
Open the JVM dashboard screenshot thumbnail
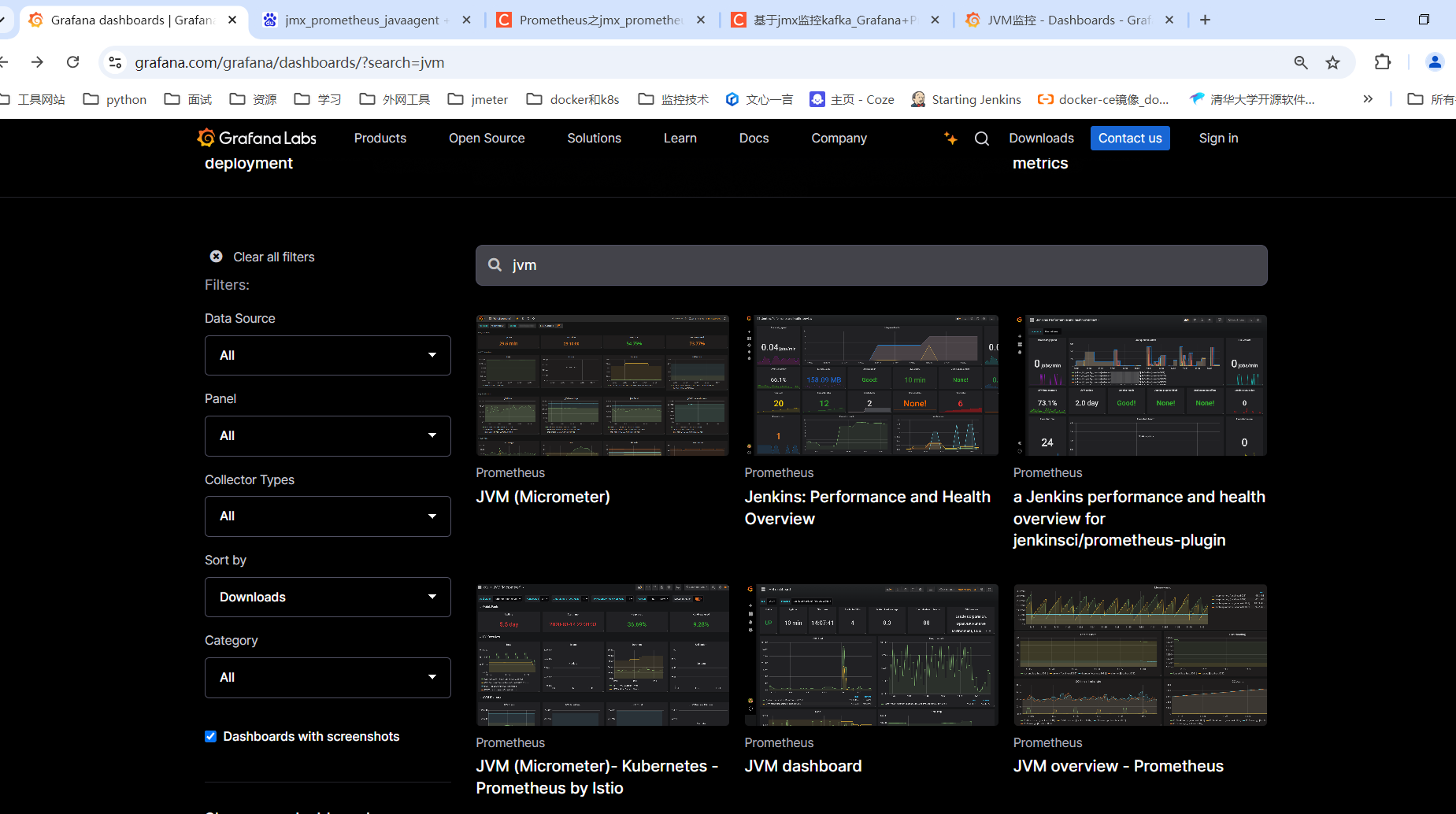[x=872, y=655]
